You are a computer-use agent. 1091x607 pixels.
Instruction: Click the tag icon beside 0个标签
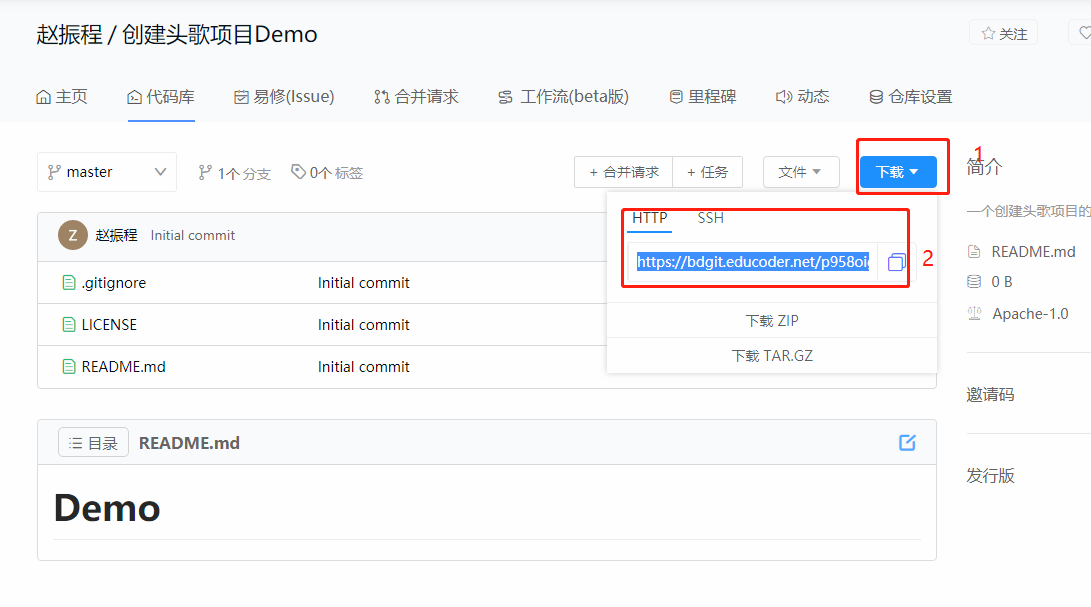coord(298,171)
